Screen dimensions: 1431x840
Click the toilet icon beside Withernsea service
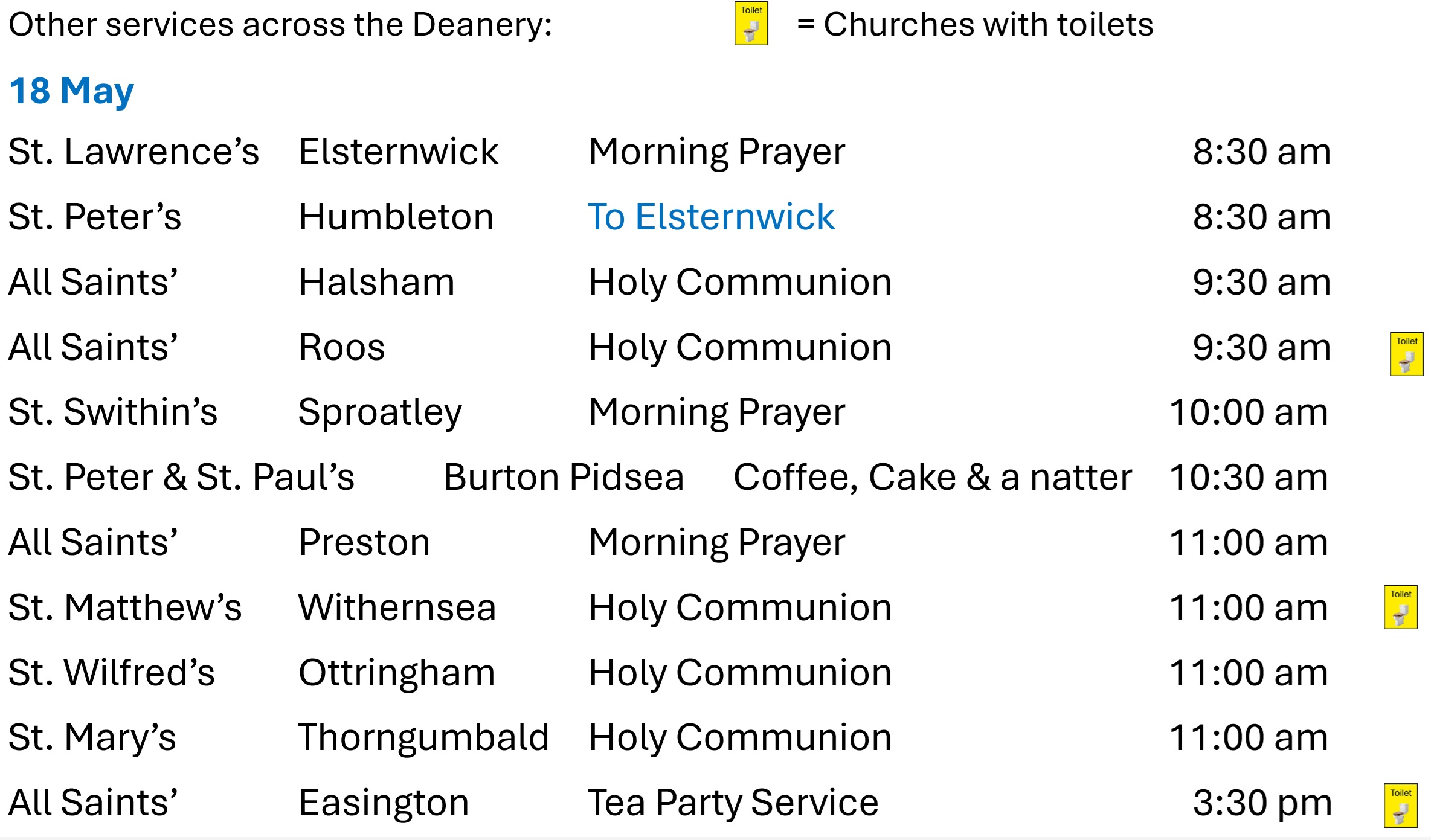tap(1400, 607)
